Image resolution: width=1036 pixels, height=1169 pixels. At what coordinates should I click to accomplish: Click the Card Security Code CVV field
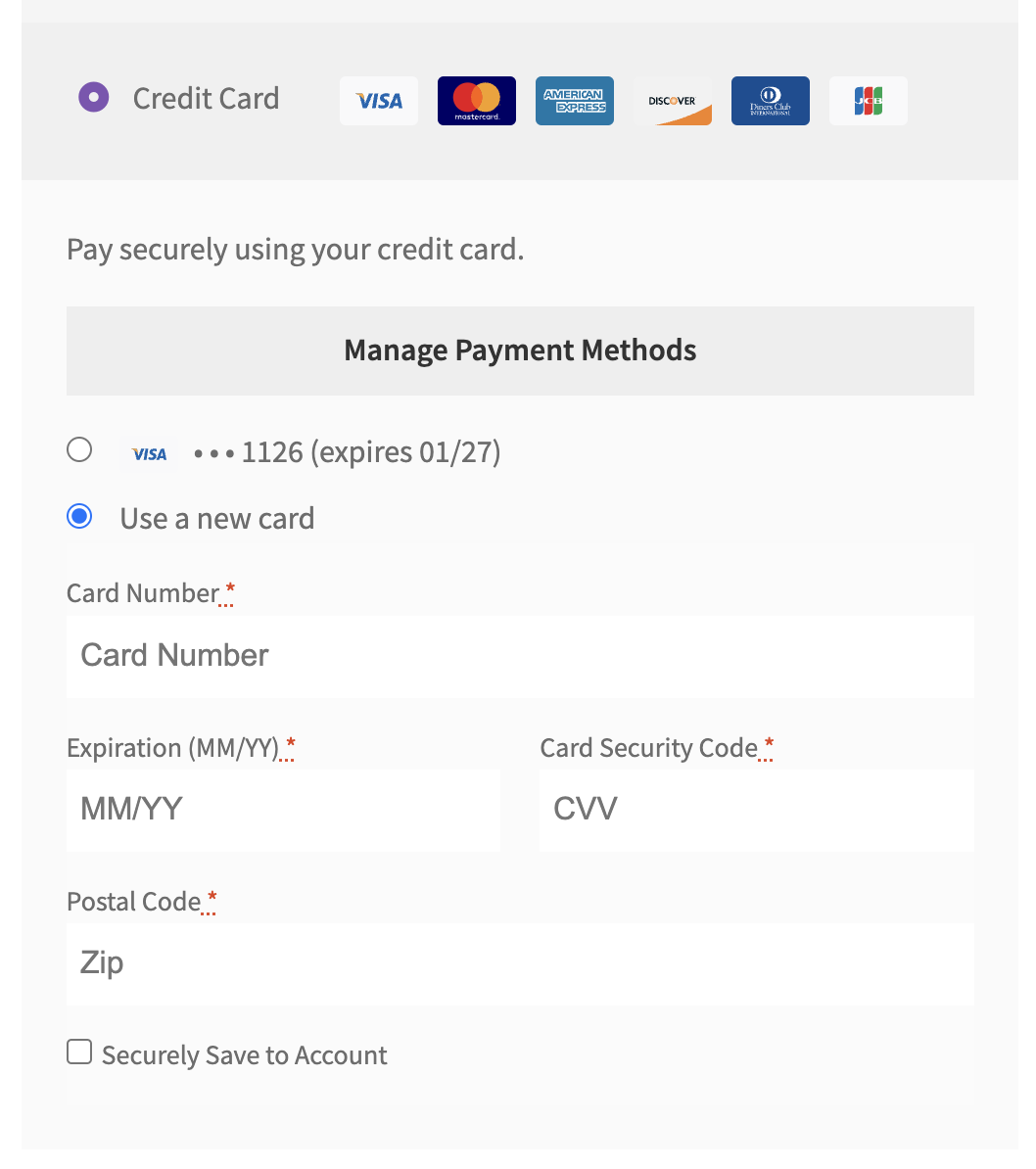point(756,810)
